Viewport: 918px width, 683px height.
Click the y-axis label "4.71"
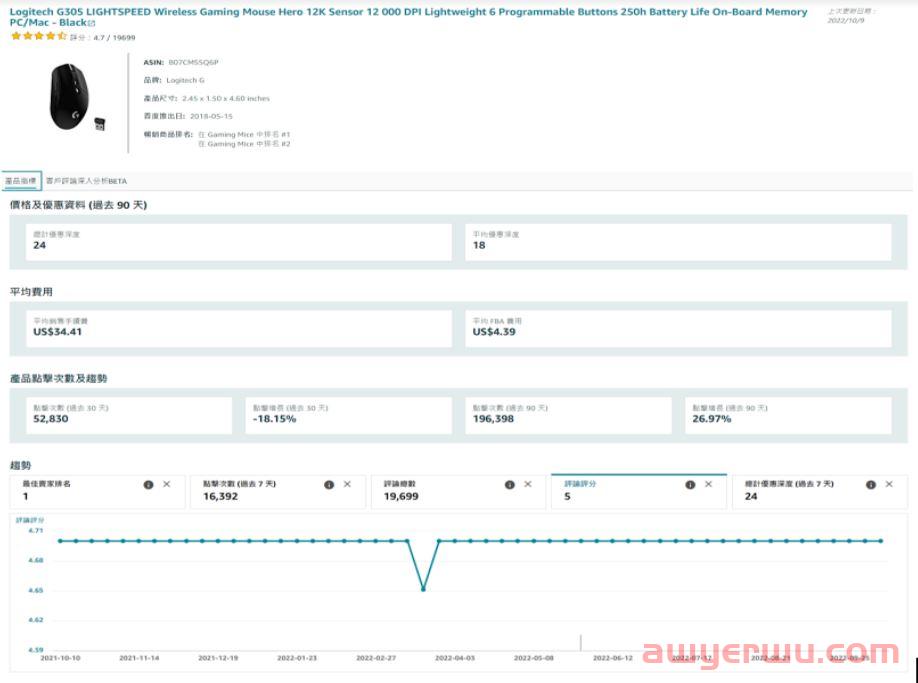(36, 531)
